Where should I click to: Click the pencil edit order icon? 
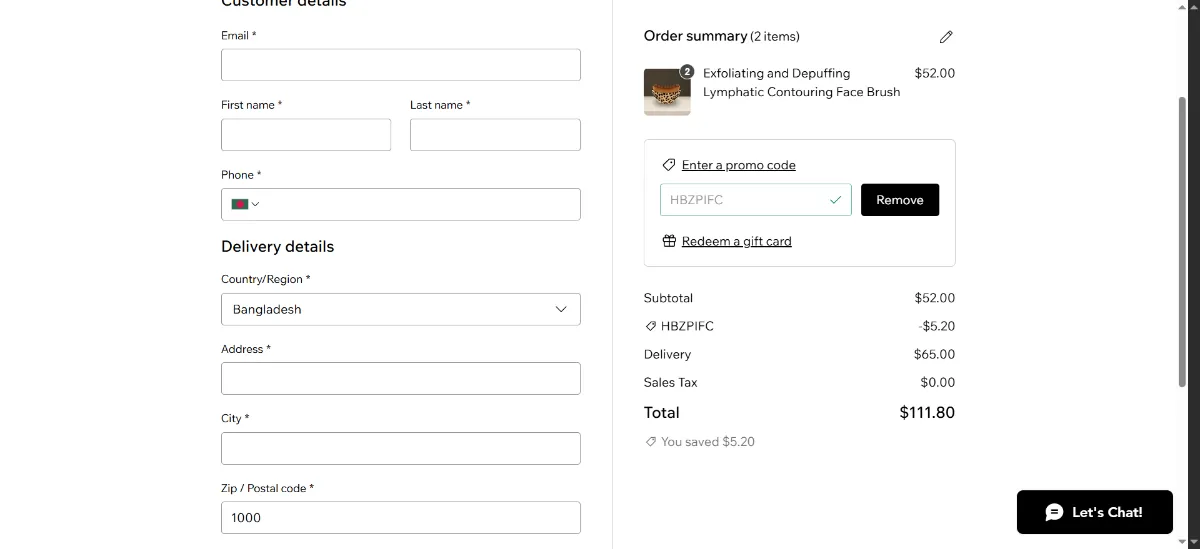click(x=946, y=37)
